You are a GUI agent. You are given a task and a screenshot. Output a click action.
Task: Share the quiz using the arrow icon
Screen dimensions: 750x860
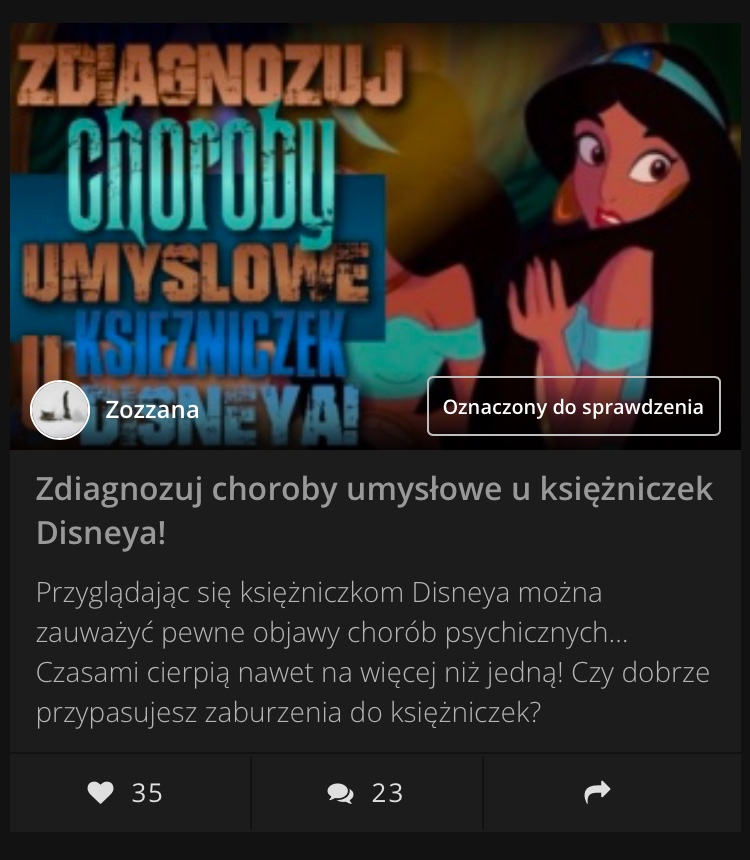tap(597, 792)
